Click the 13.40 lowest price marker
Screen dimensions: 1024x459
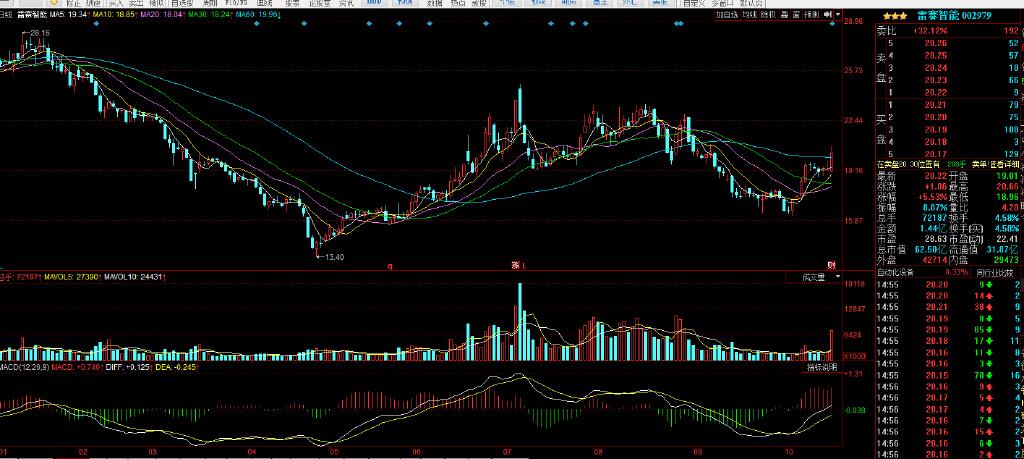pyautogui.click(x=333, y=257)
